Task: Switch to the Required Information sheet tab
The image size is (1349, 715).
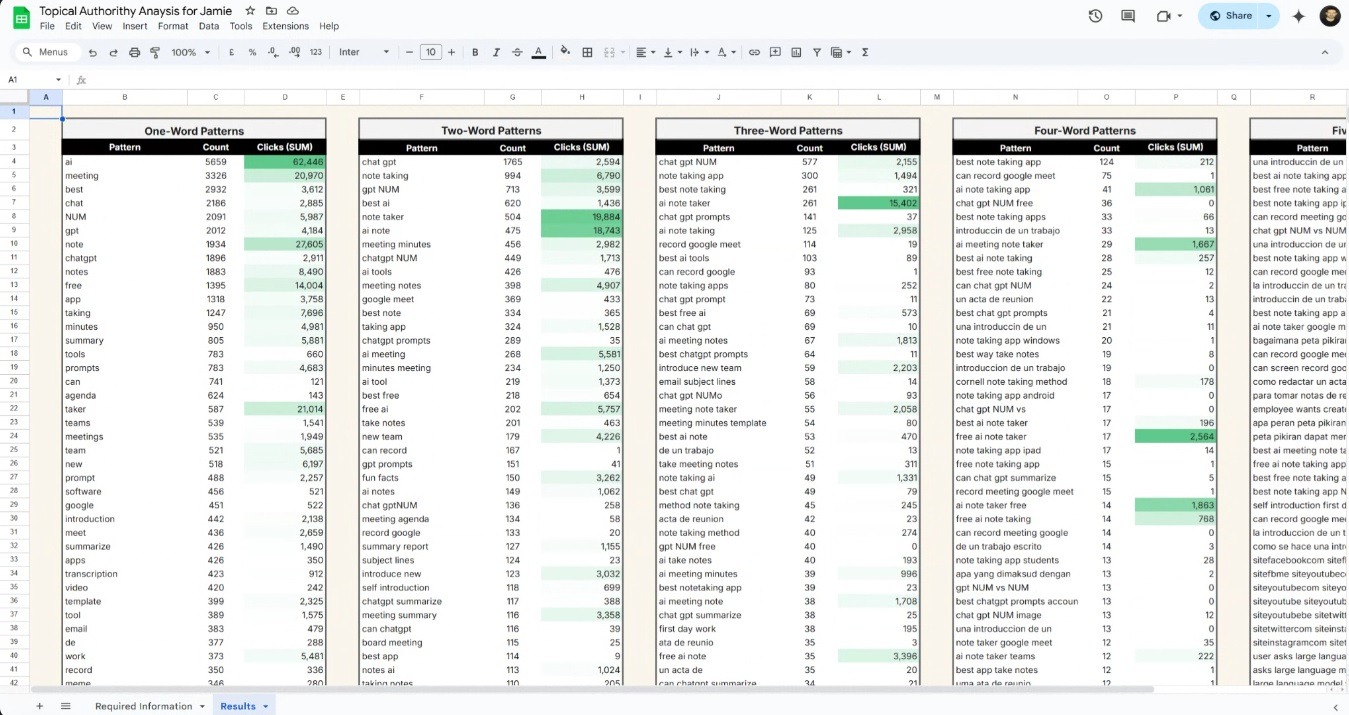Action: pyautogui.click(x=149, y=706)
